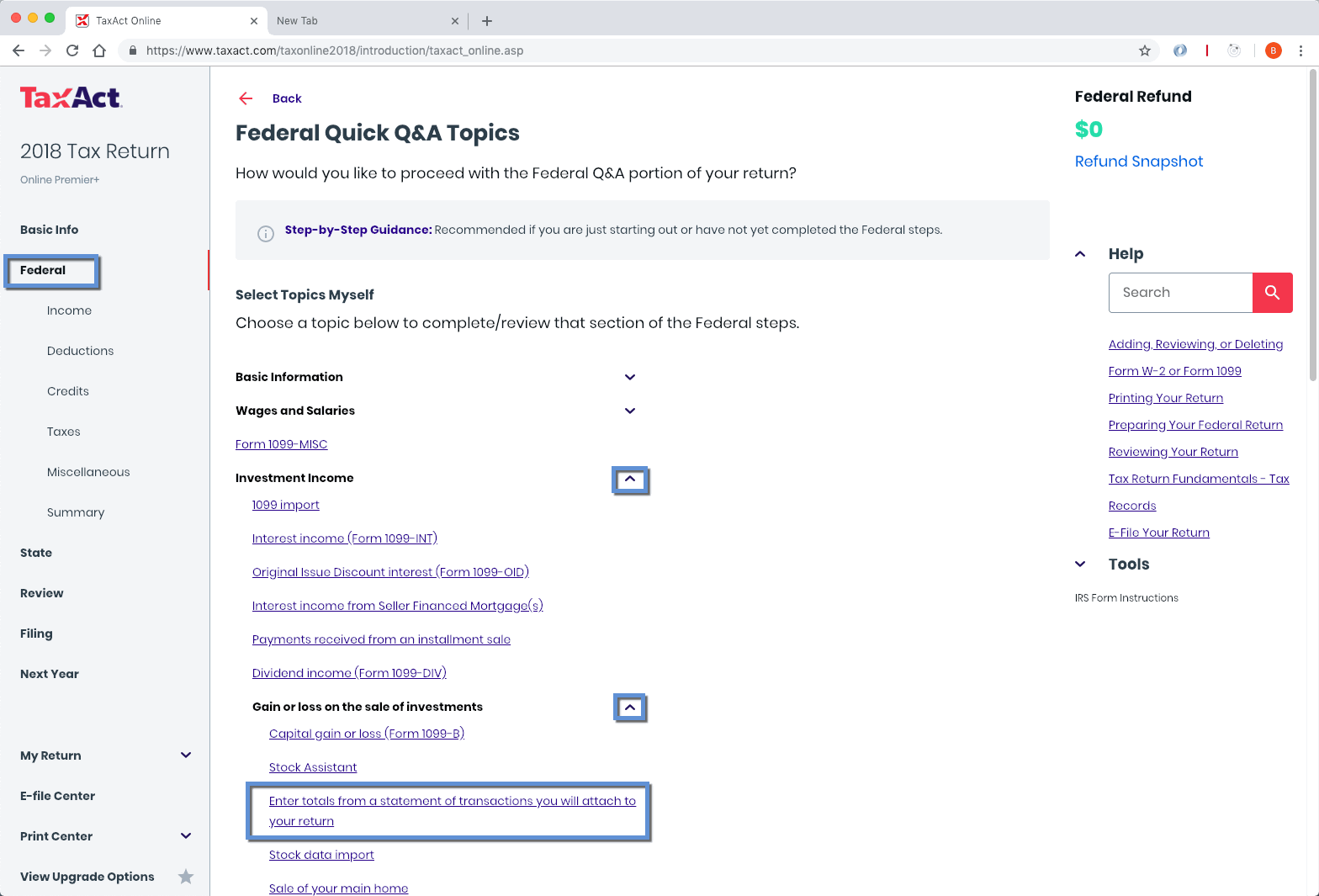This screenshot has width=1319, height=896.
Task: Open Payments received from an installment sale
Action: click(381, 639)
